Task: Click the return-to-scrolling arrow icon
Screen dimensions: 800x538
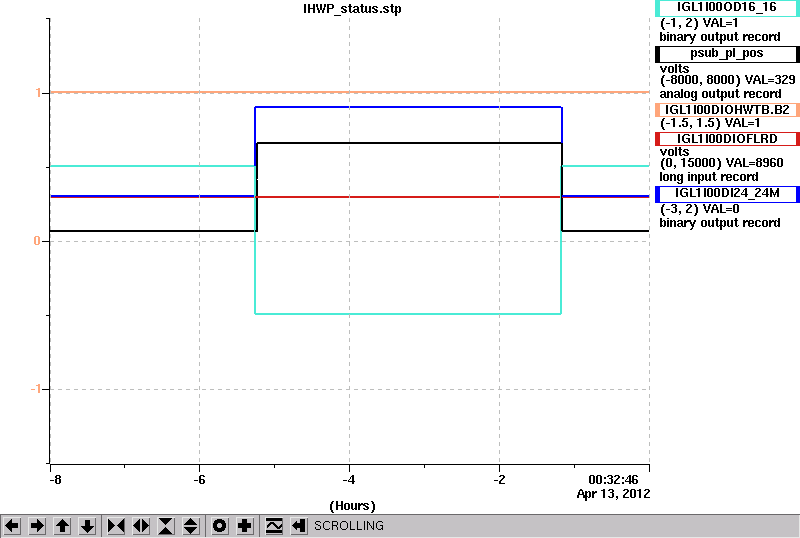Action: tap(299, 526)
